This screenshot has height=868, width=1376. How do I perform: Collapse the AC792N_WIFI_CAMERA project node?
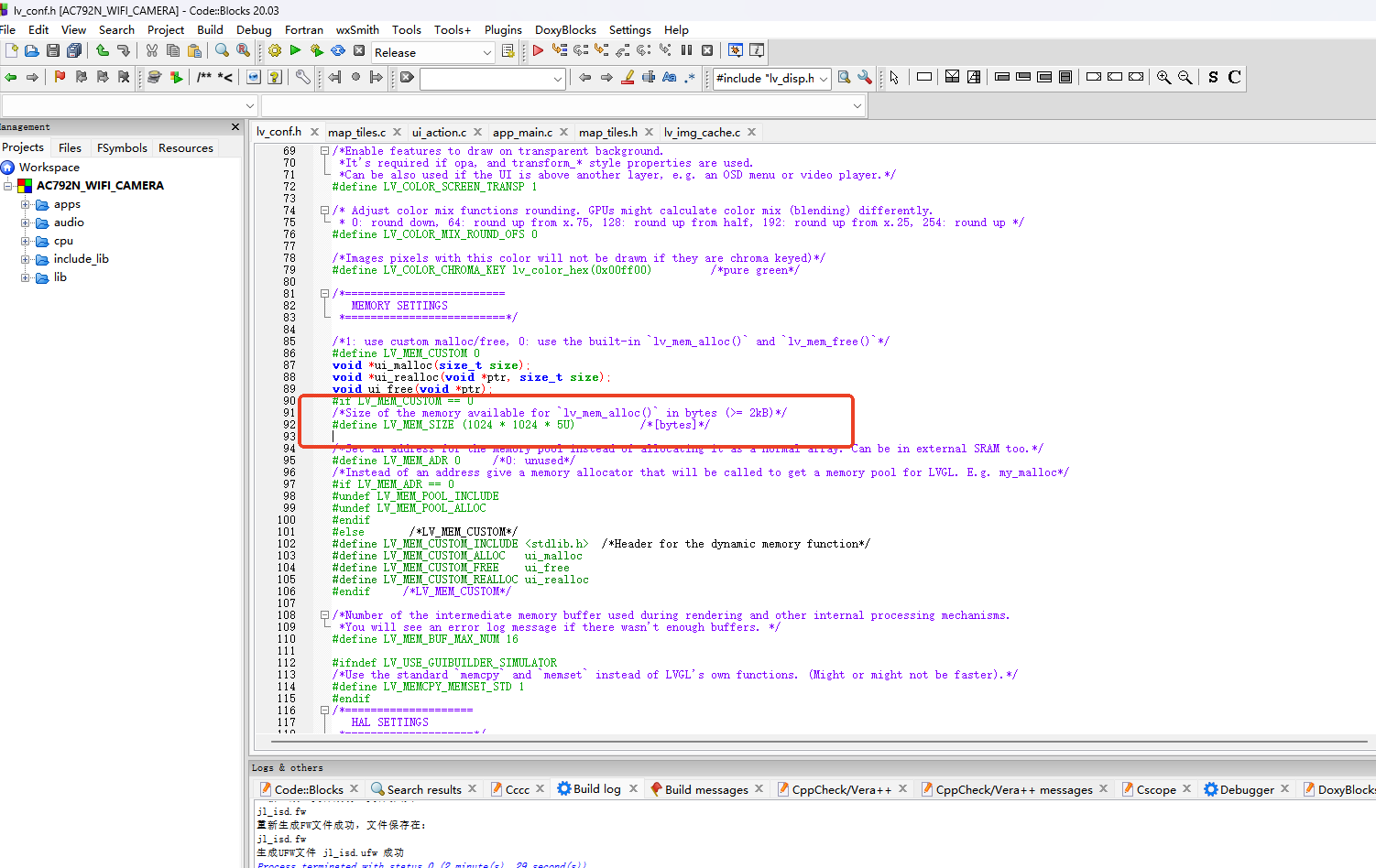(x=8, y=186)
